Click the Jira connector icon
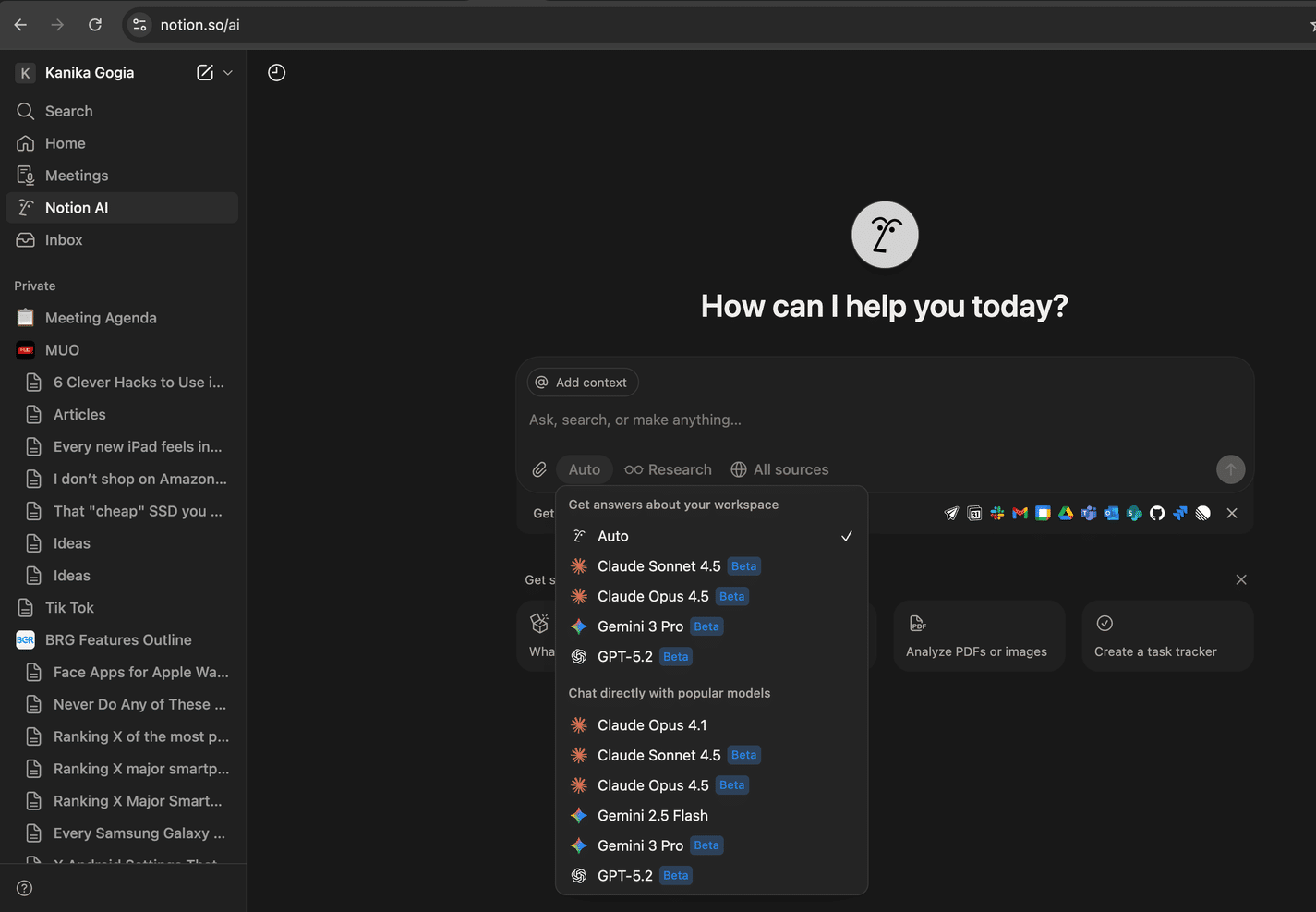The height and width of the screenshot is (912, 1316). pos(1179,513)
